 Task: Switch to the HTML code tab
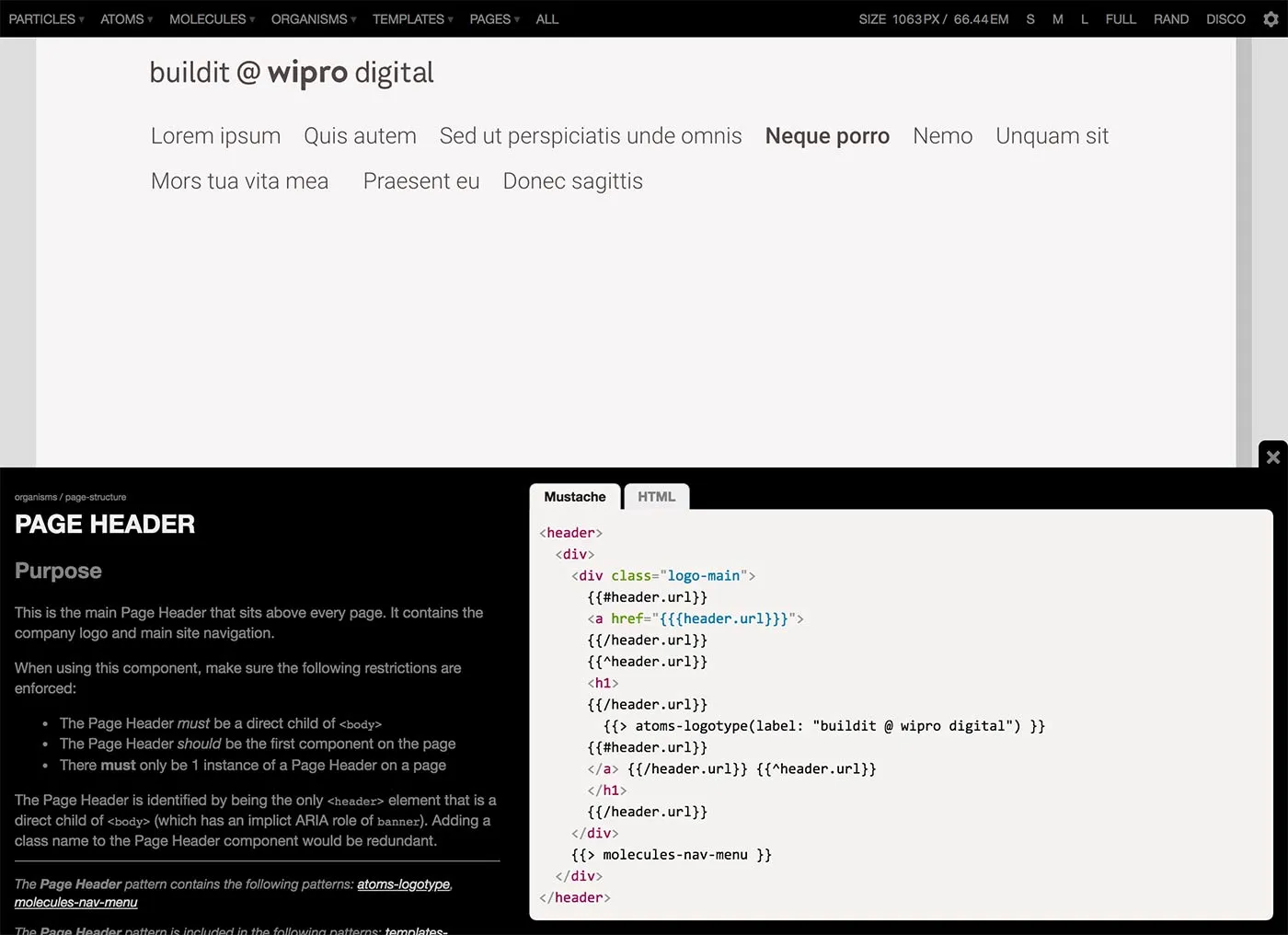click(656, 496)
